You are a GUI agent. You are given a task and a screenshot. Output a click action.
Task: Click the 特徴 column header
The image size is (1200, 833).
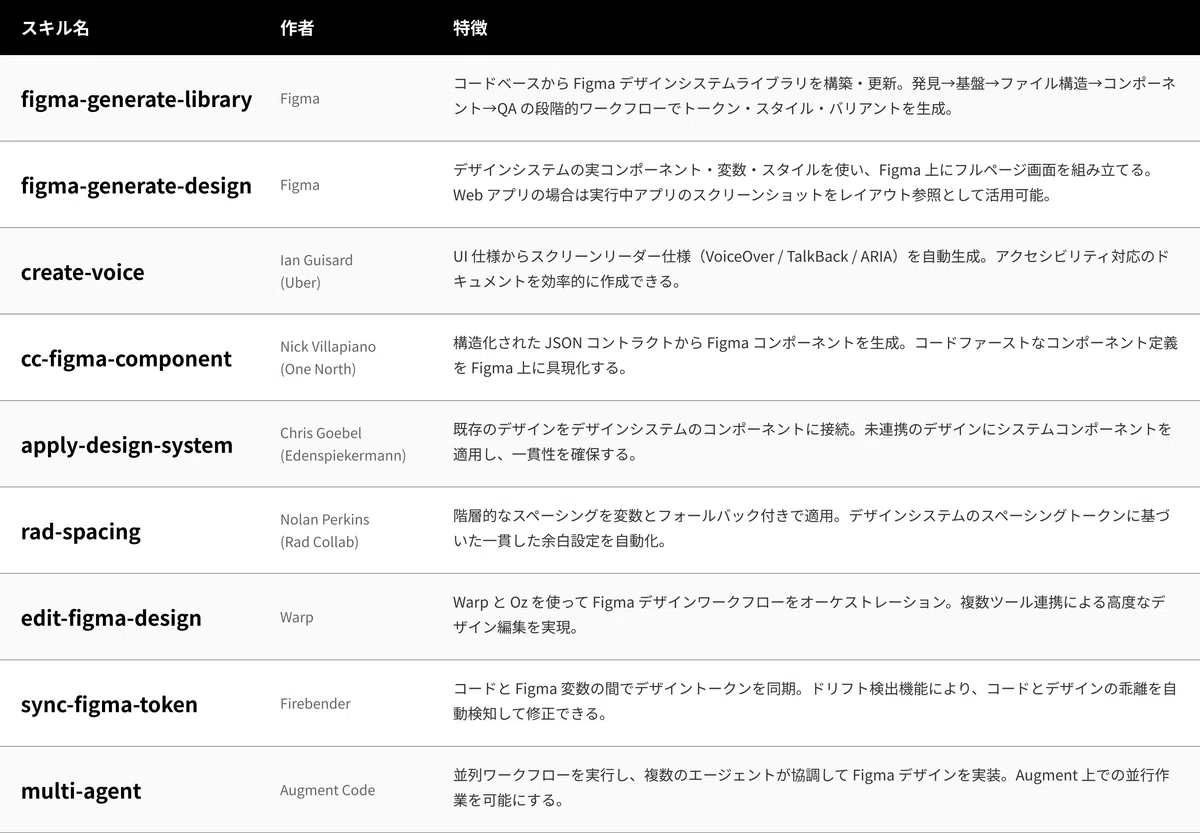(x=470, y=28)
